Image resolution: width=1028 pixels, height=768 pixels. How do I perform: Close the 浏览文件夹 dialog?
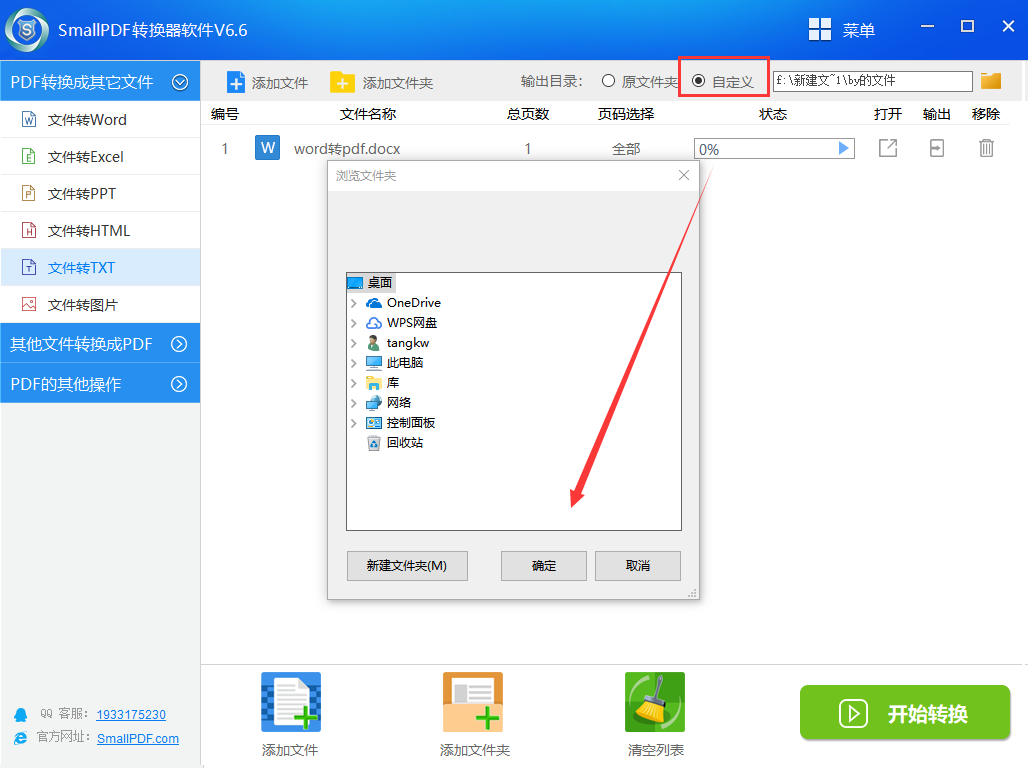point(684,175)
